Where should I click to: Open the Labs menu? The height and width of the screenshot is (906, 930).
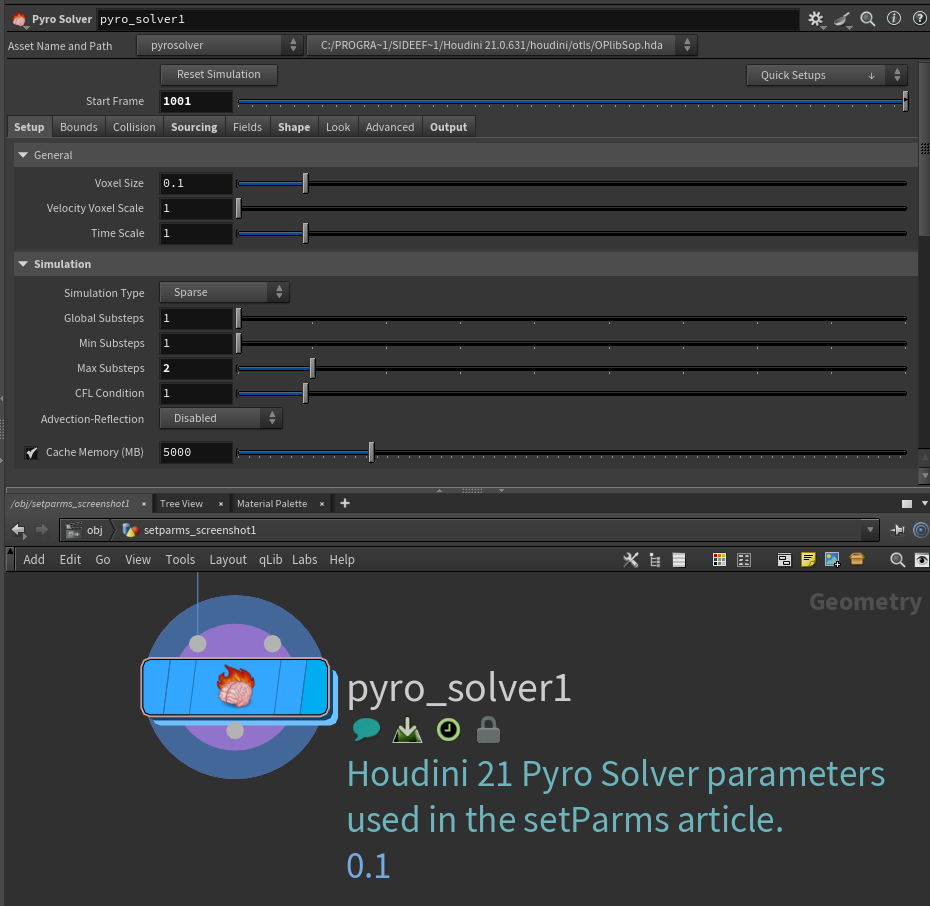point(304,560)
